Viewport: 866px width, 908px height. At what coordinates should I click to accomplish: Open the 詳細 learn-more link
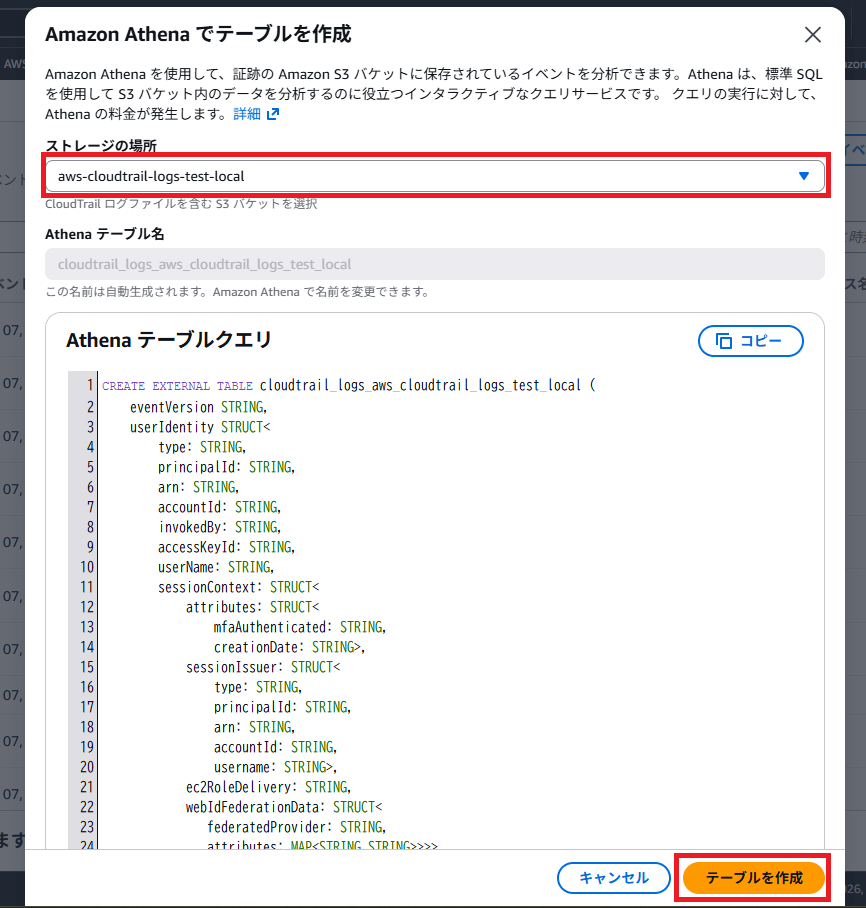click(246, 114)
